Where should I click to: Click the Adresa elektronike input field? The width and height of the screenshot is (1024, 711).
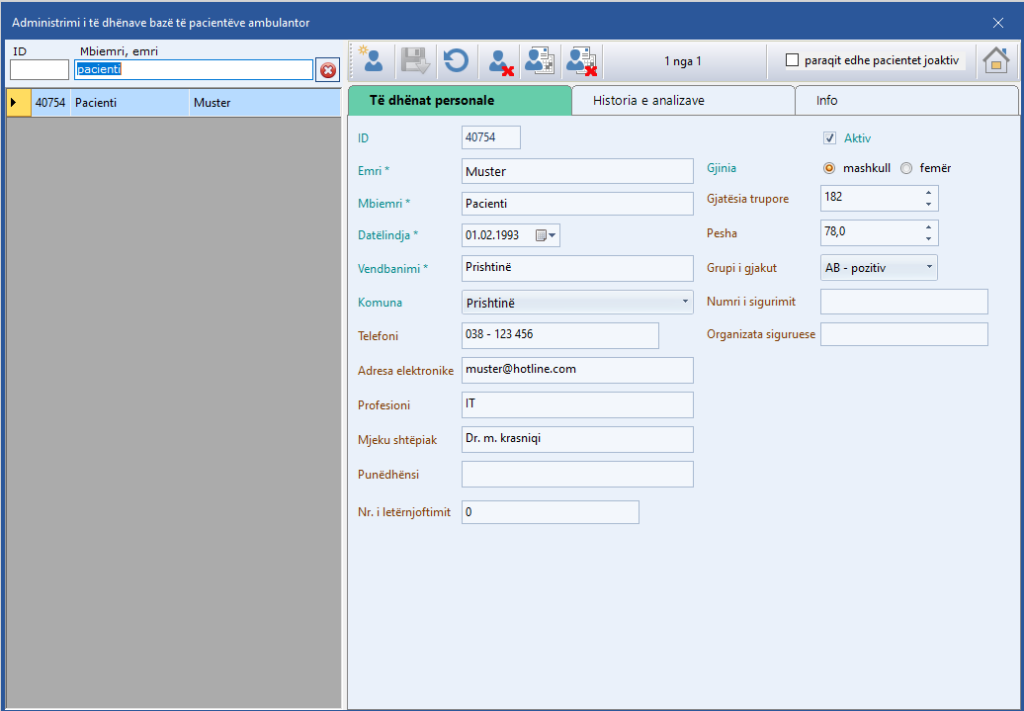click(577, 370)
